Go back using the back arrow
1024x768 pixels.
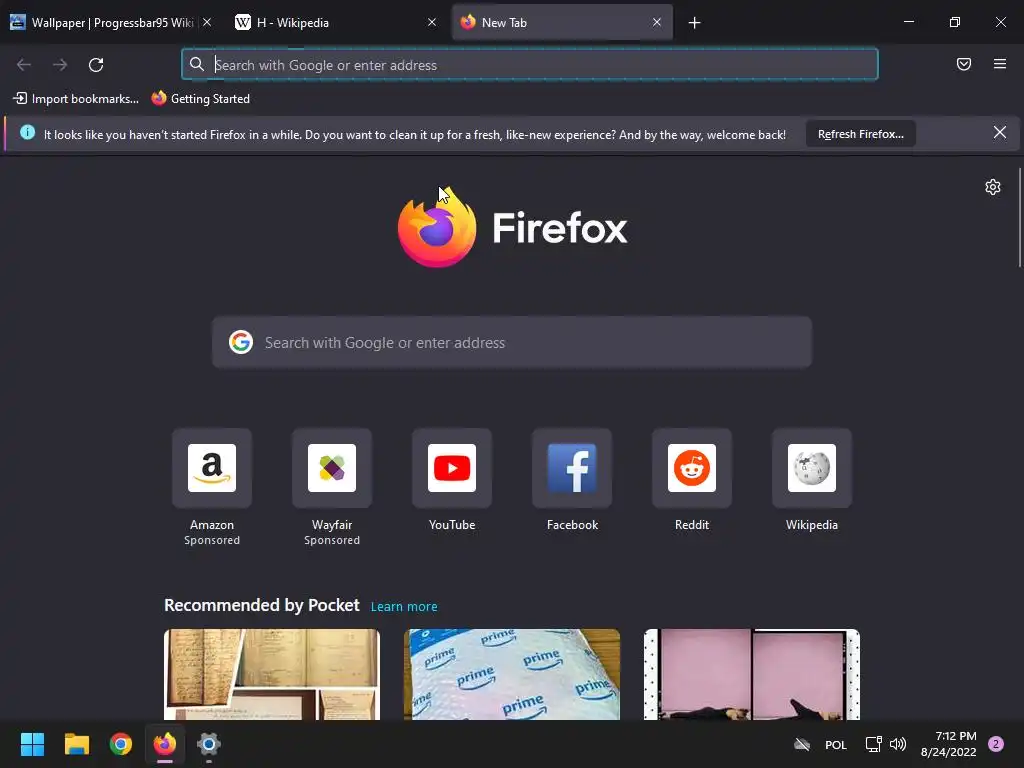tap(24, 65)
